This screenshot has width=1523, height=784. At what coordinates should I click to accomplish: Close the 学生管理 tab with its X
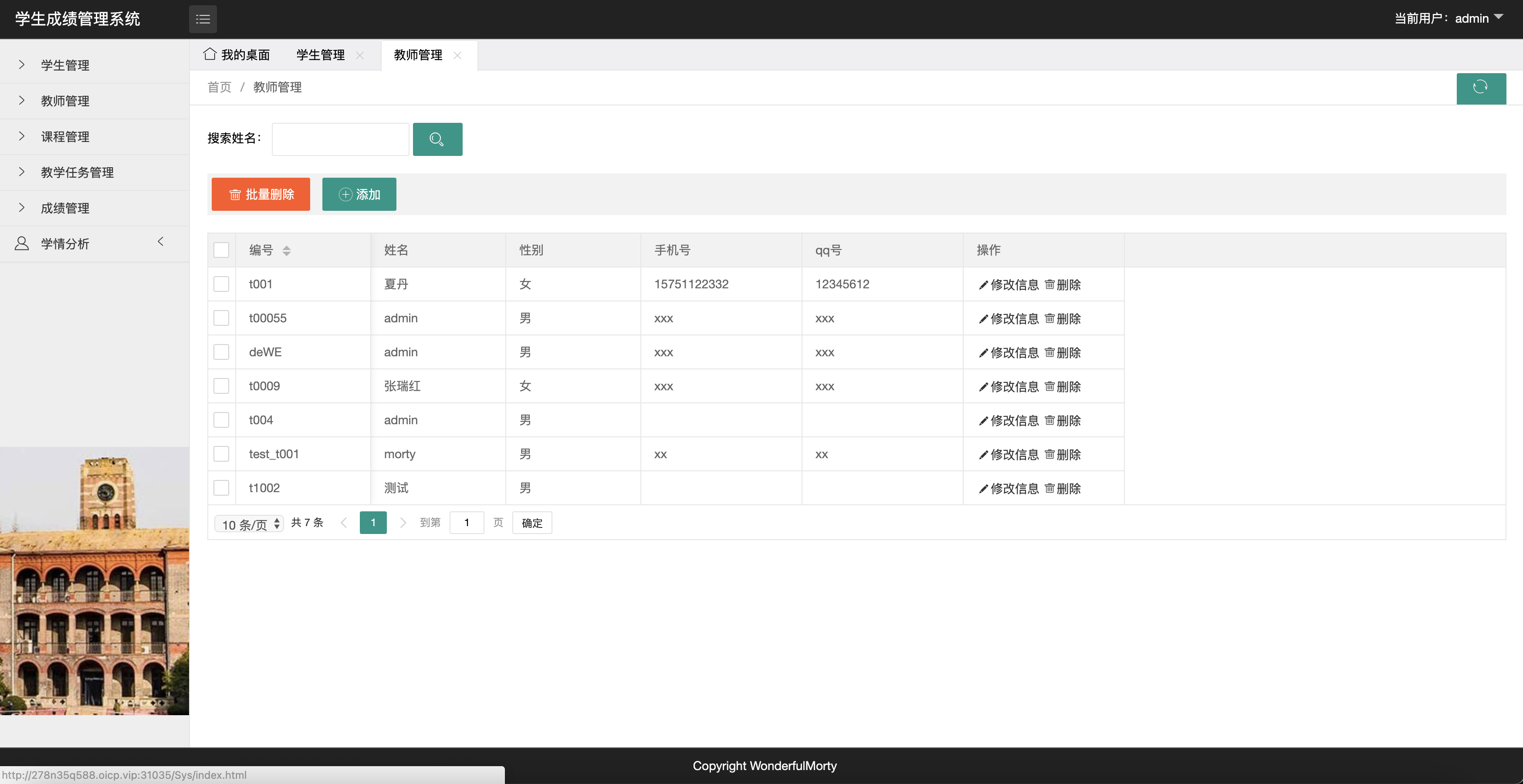(x=359, y=56)
